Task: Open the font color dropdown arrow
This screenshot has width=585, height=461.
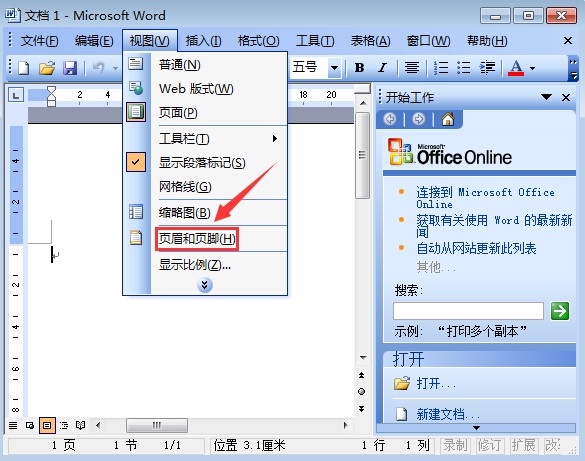Action: (x=532, y=68)
